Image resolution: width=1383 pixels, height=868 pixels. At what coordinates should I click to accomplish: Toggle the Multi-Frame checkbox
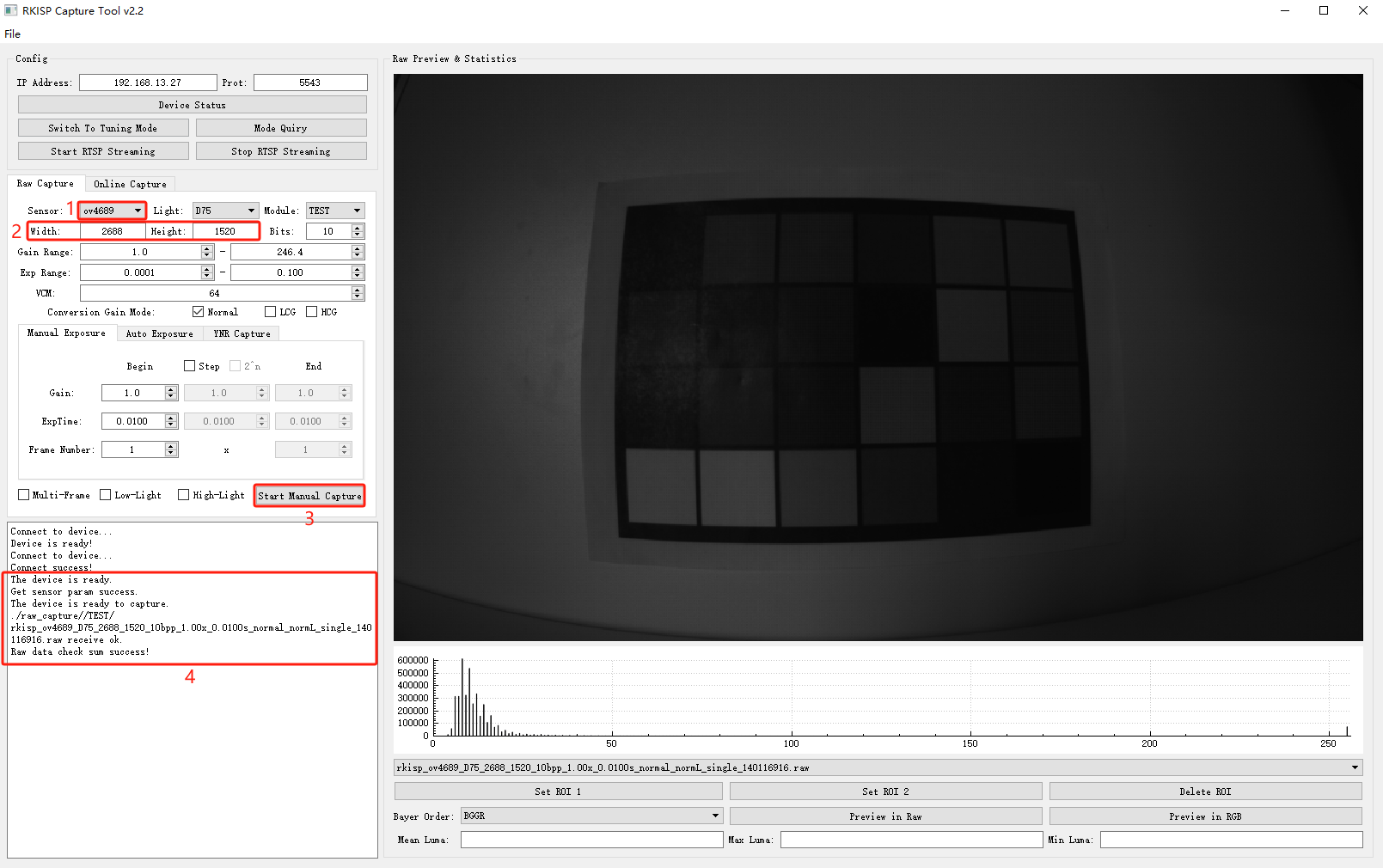coord(24,495)
